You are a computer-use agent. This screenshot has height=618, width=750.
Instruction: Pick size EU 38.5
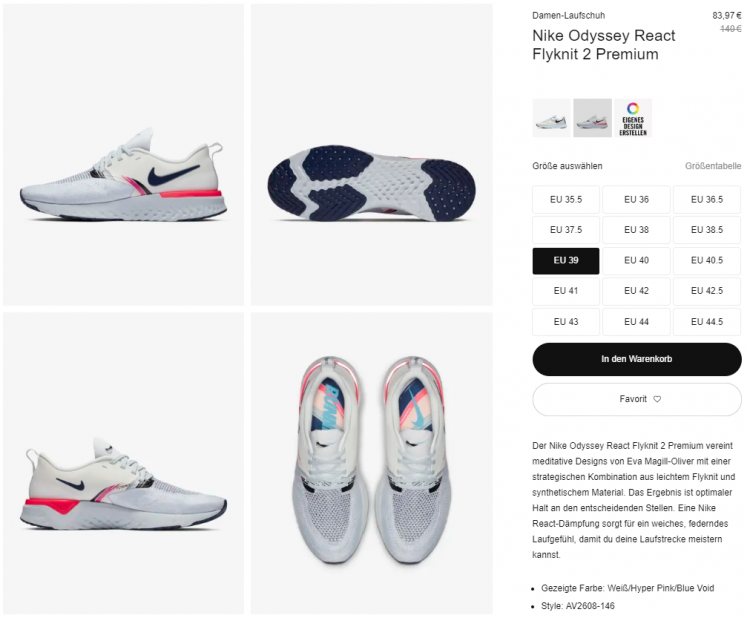point(707,230)
